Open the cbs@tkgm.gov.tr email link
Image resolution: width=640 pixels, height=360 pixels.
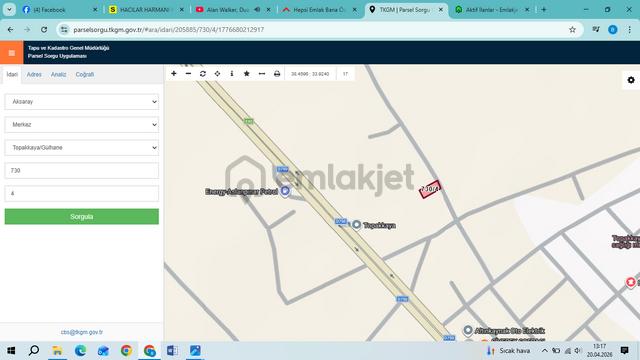82,332
